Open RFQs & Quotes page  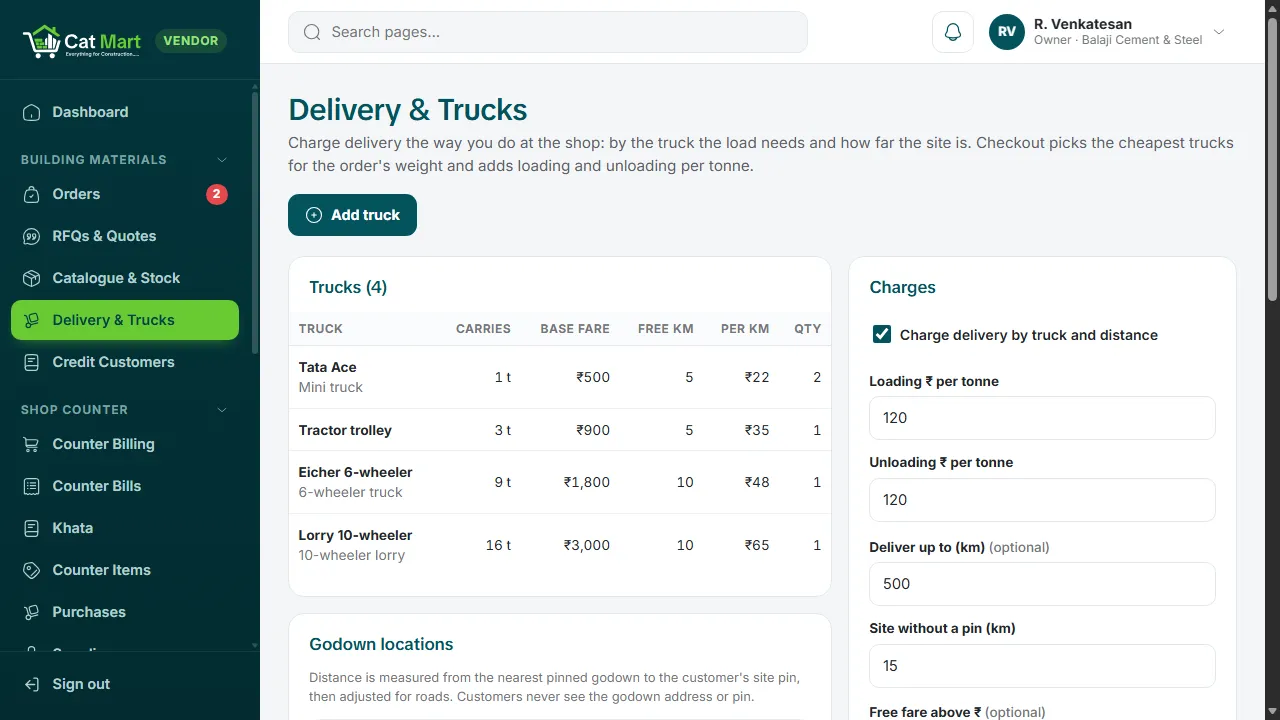pyautogui.click(x=125, y=236)
